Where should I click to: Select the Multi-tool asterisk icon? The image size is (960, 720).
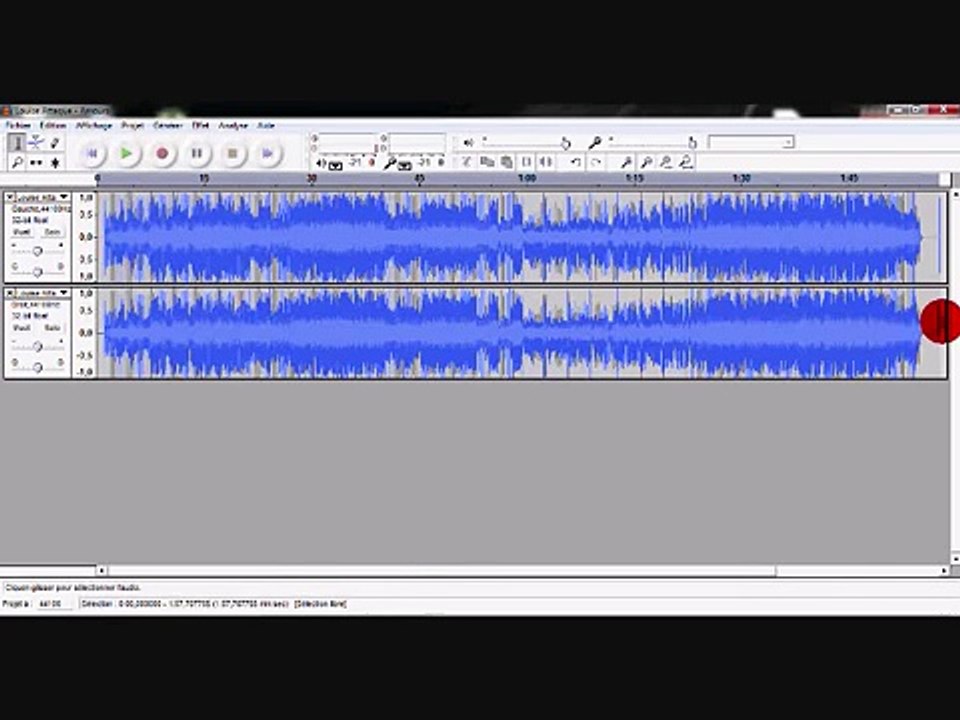(55, 162)
